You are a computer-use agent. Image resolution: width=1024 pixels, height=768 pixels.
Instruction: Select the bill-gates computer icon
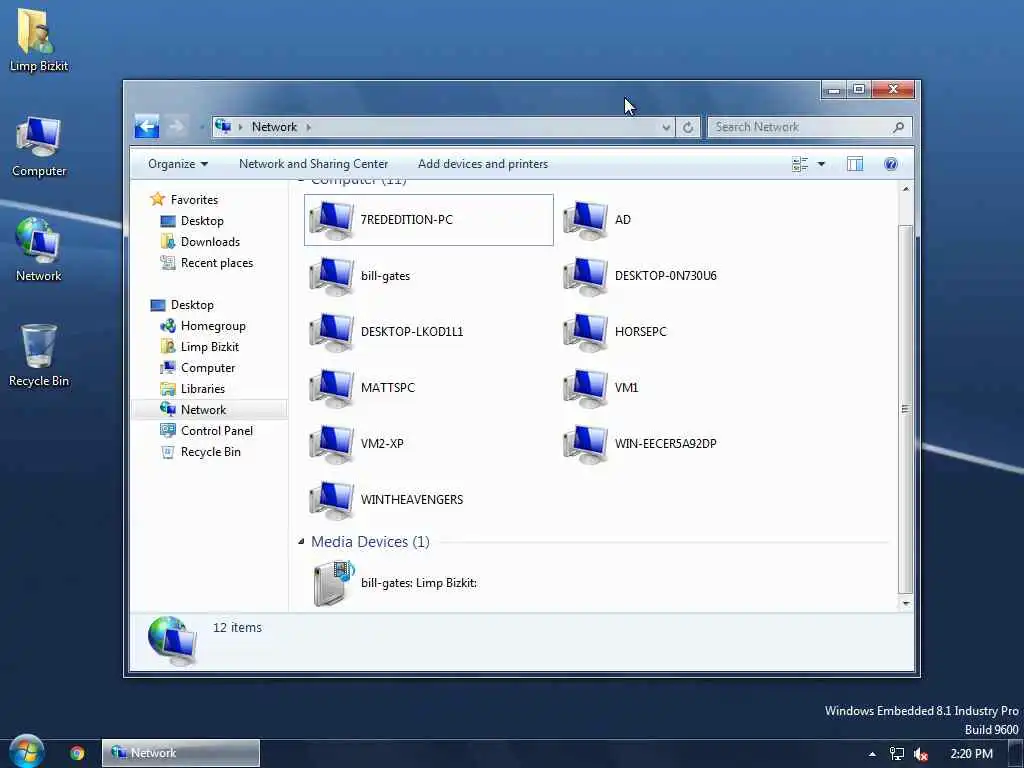[331, 276]
